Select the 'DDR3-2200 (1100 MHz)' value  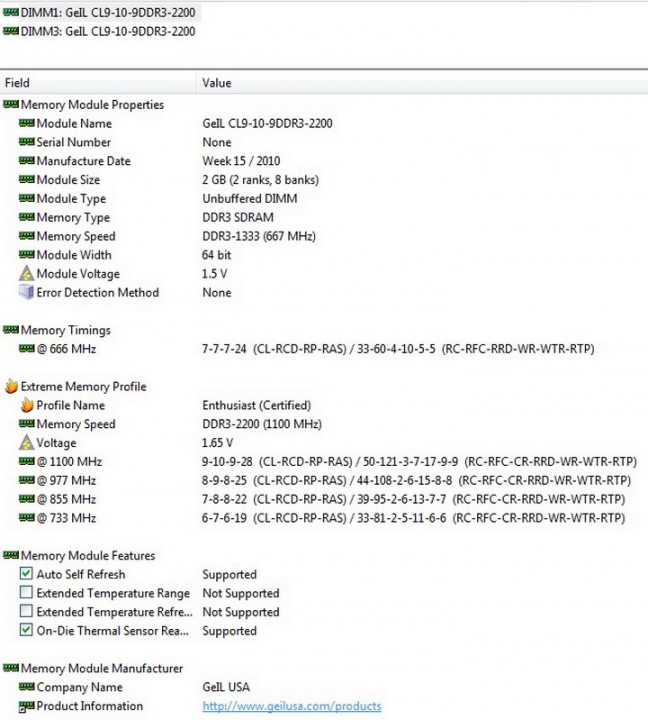[x=262, y=424]
